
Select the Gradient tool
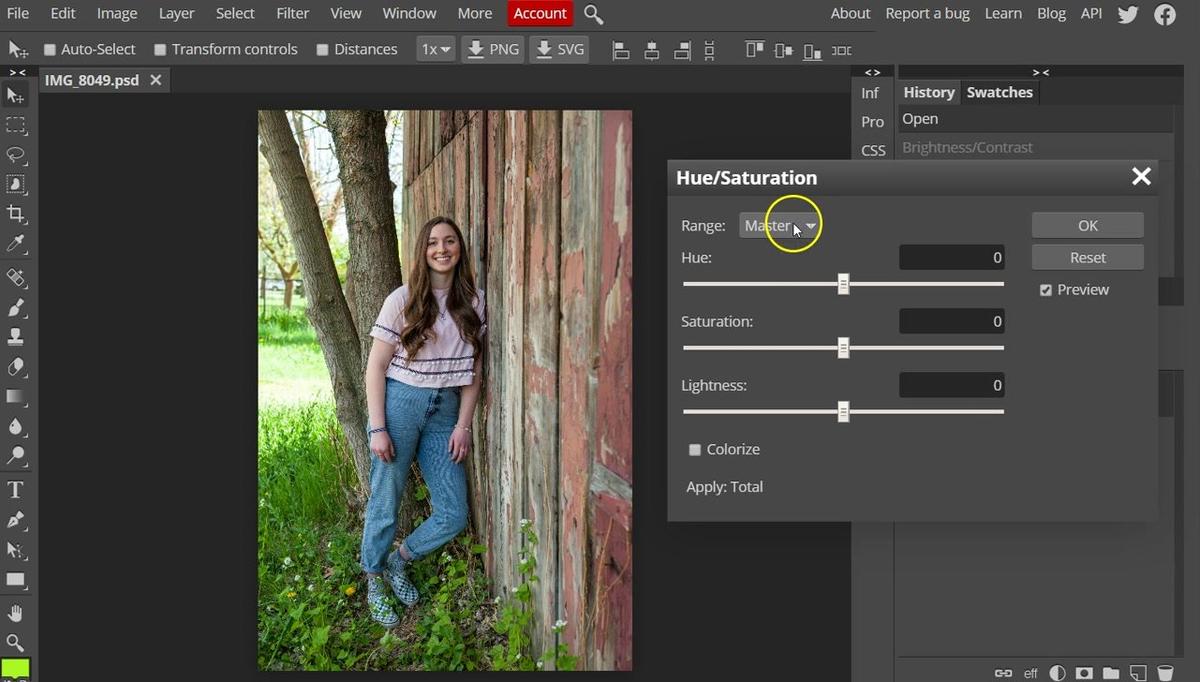click(16, 397)
